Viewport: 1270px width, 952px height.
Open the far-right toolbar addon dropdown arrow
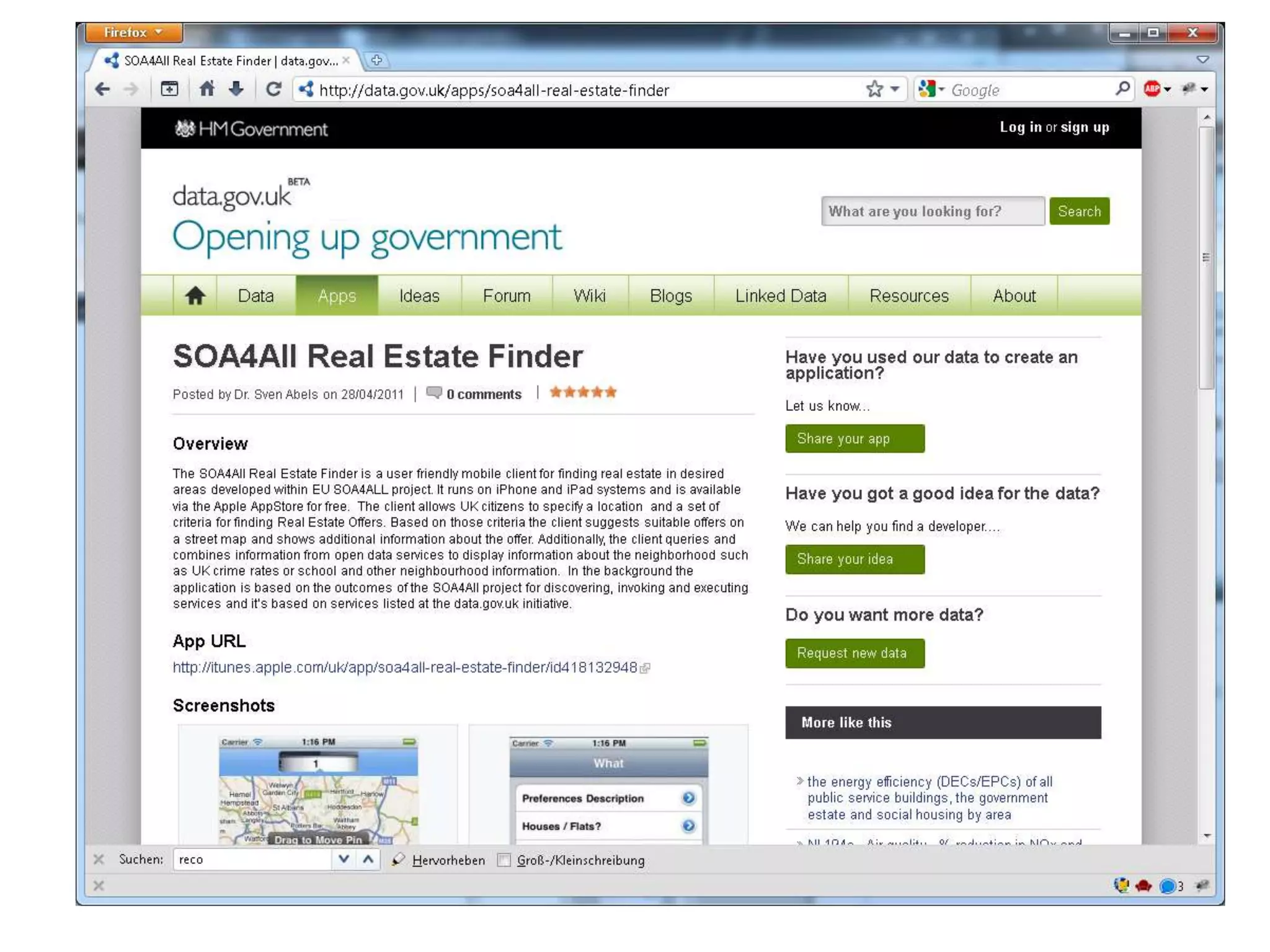pyautogui.click(x=1204, y=90)
